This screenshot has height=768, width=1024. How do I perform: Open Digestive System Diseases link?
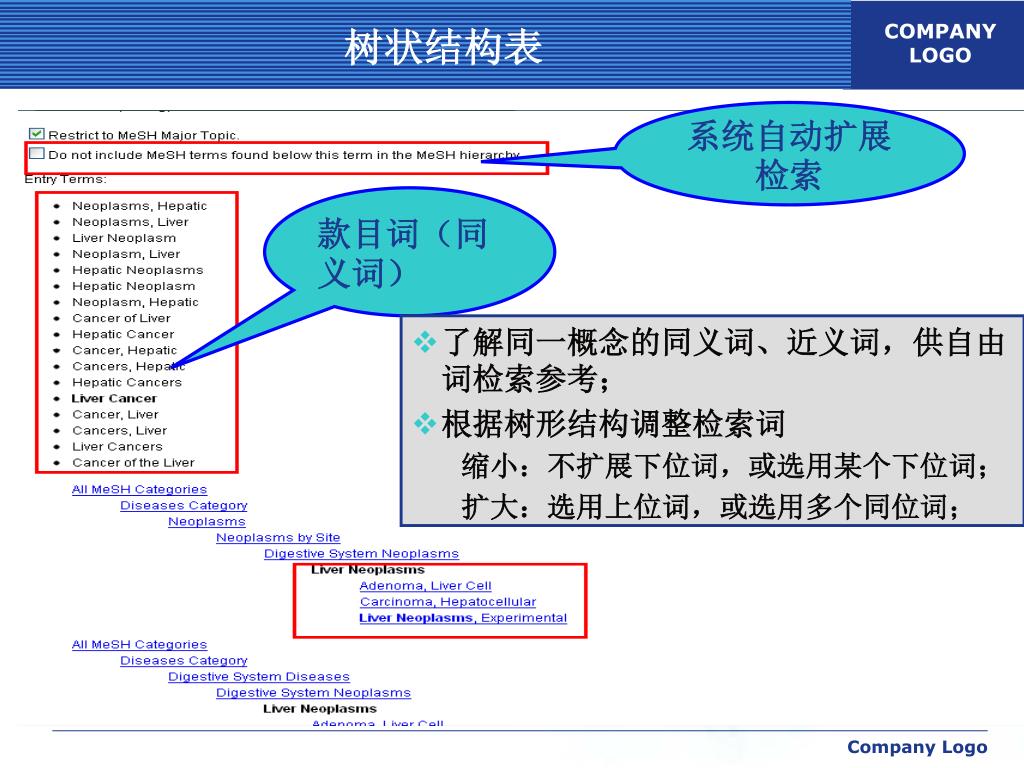pos(259,677)
